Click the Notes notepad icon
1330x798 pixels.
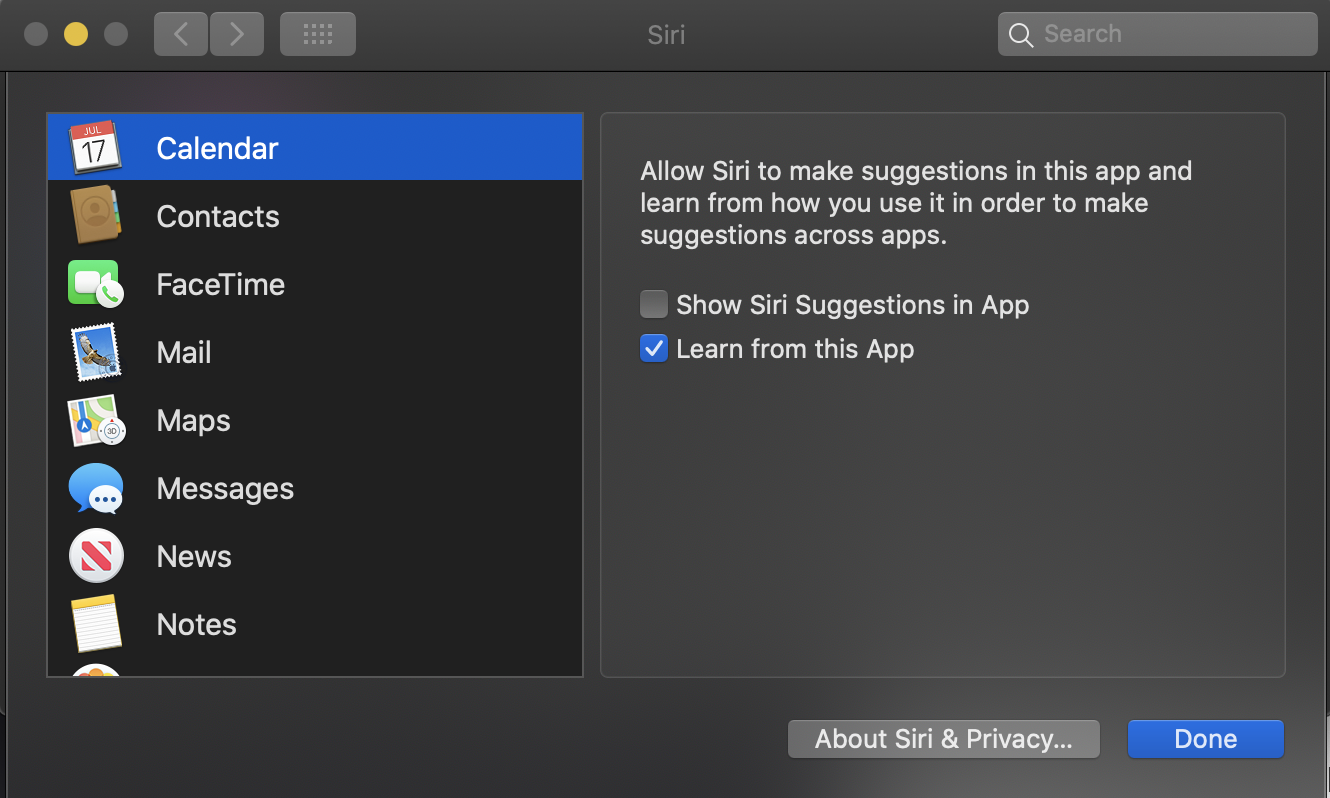click(95, 624)
